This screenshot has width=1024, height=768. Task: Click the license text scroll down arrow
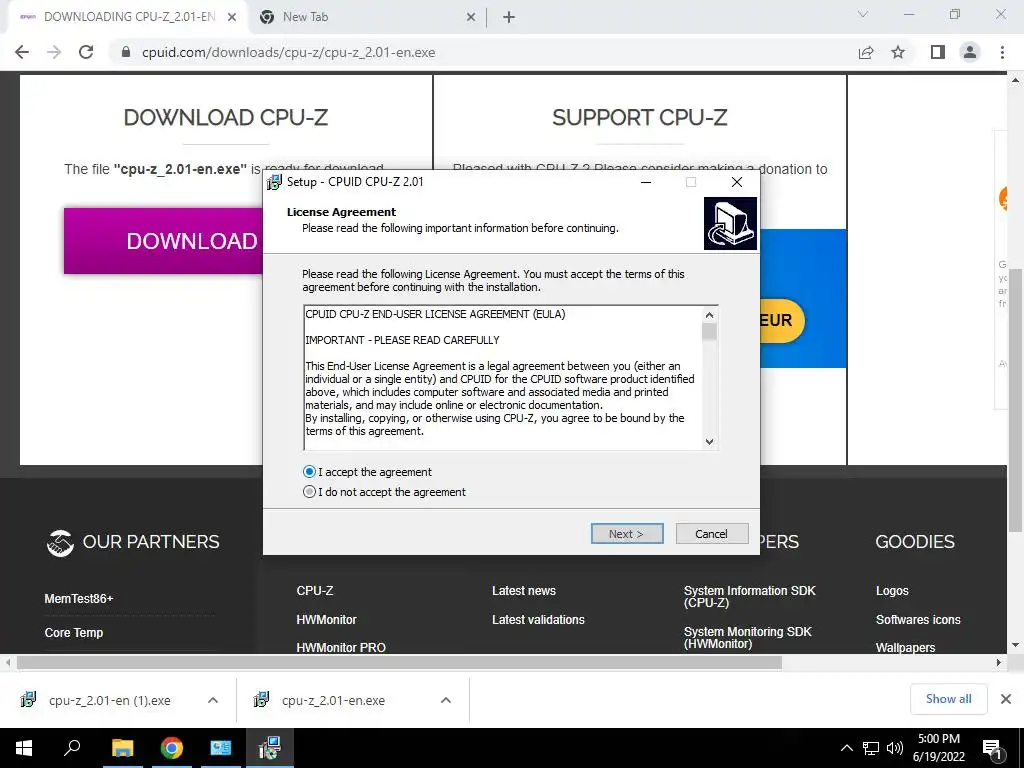click(709, 441)
